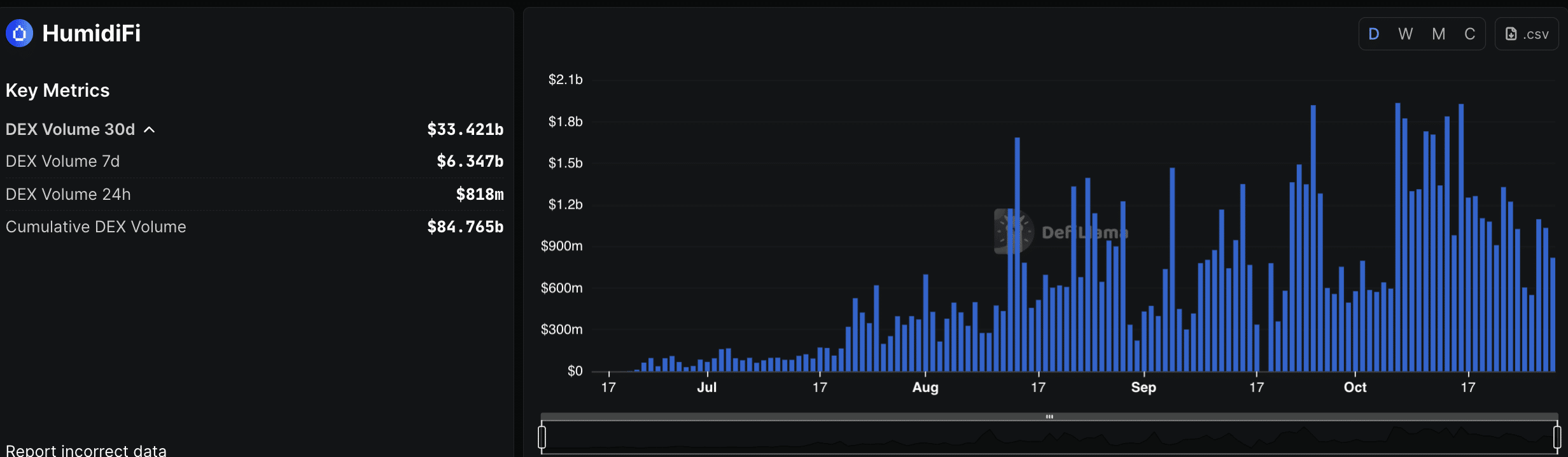This screenshot has height=457, width=1568.
Task: Download chart data via the .csv file icon
Action: click(1511, 34)
